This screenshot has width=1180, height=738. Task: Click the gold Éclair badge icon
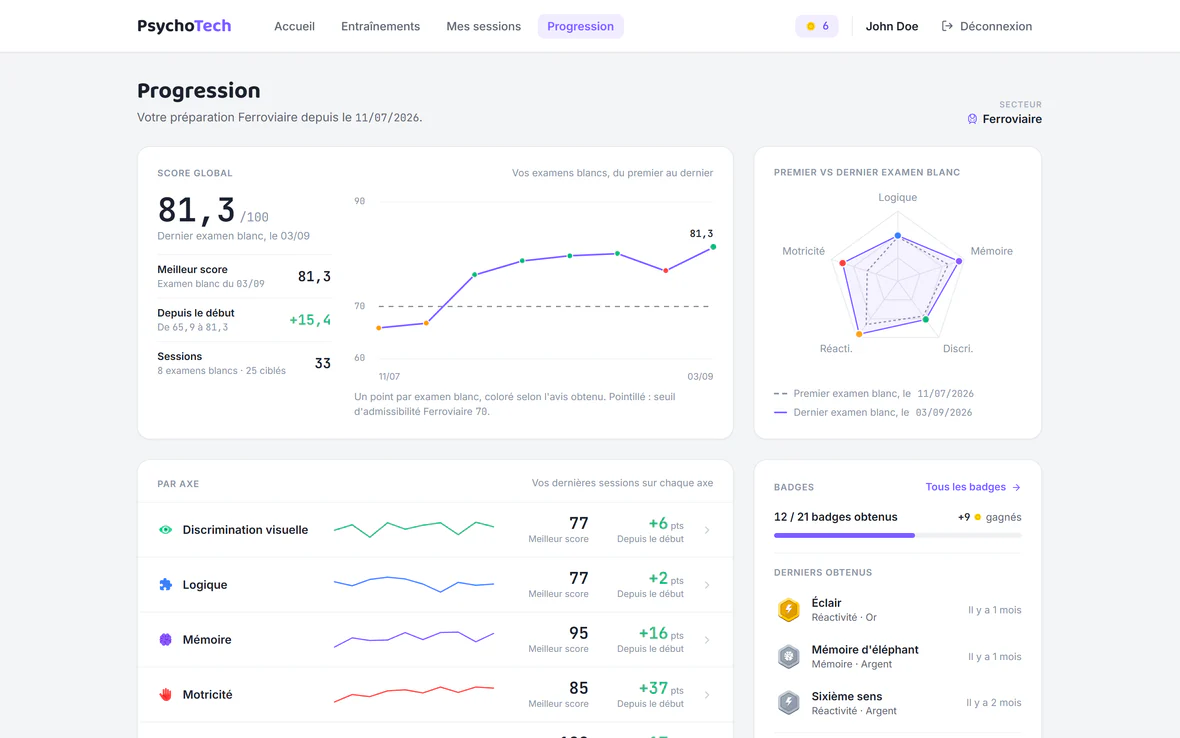[x=789, y=609]
